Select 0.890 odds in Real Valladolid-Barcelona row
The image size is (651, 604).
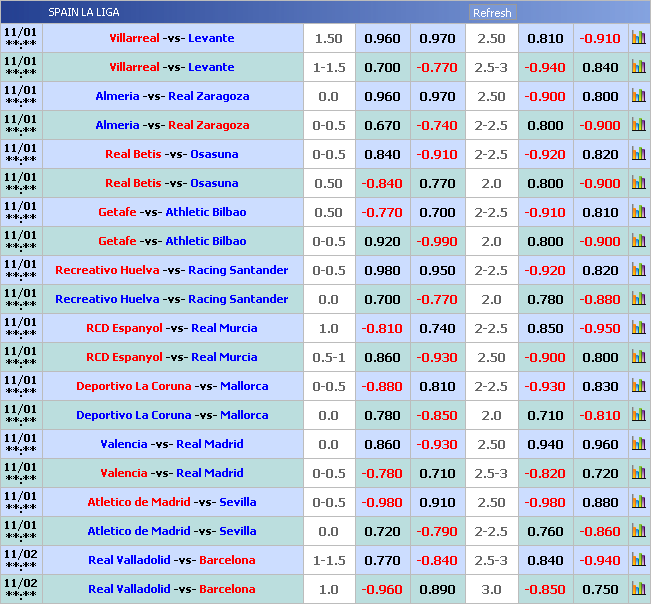point(437,589)
